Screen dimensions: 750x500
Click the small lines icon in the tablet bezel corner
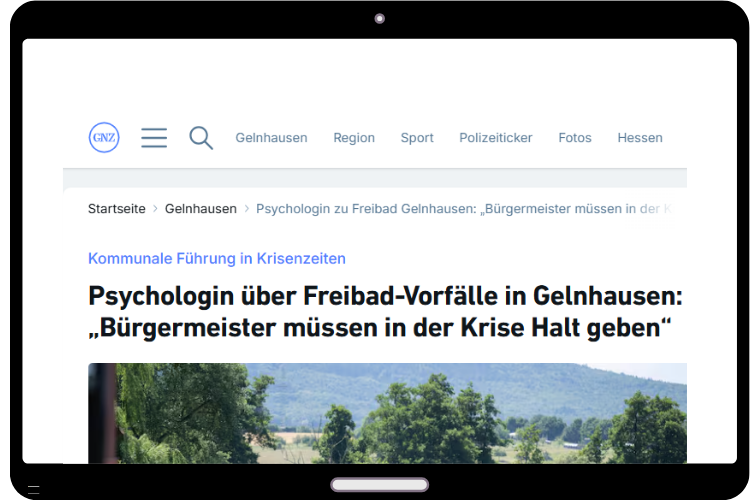click(33, 490)
